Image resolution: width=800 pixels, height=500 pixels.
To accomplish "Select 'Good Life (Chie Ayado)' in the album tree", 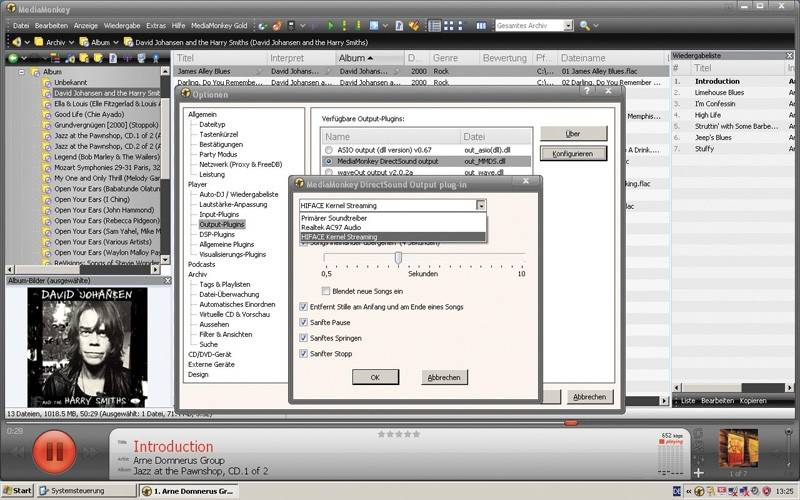I will pos(89,114).
